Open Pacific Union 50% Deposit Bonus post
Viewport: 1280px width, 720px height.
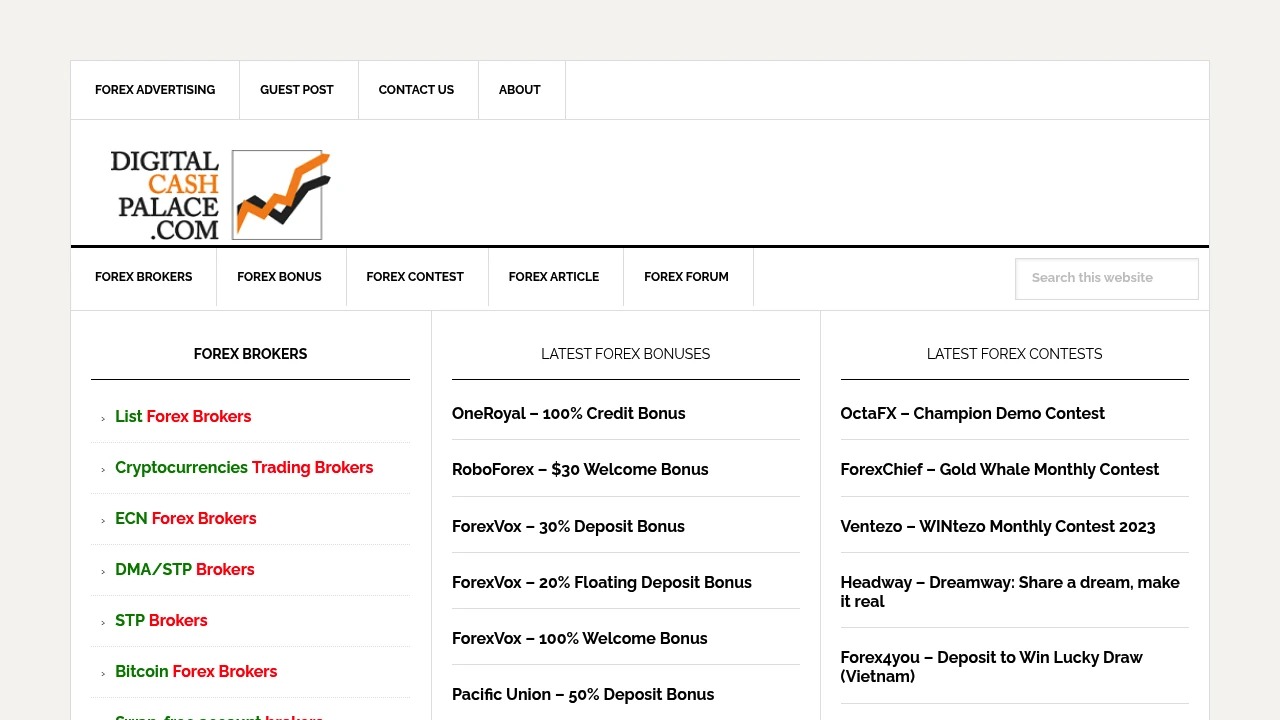[583, 695]
